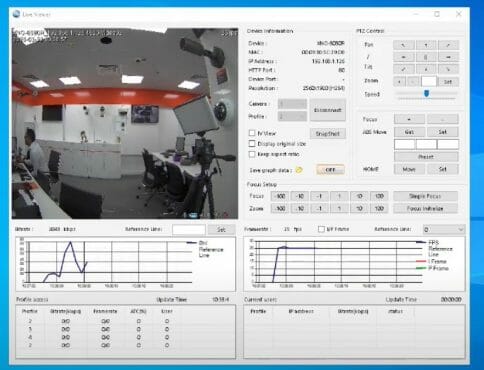Click Focus +100 step button
This screenshot has width=484, height=370.
coord(379,196)
